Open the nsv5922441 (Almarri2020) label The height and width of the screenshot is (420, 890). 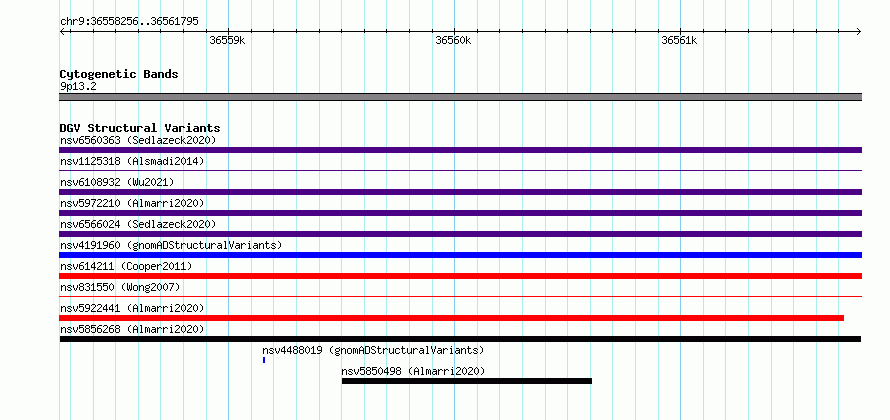pos(132,308)
